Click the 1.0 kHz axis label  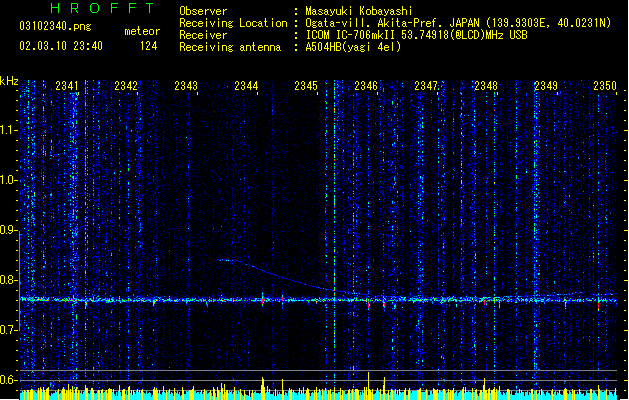click(x=9, y=180)
